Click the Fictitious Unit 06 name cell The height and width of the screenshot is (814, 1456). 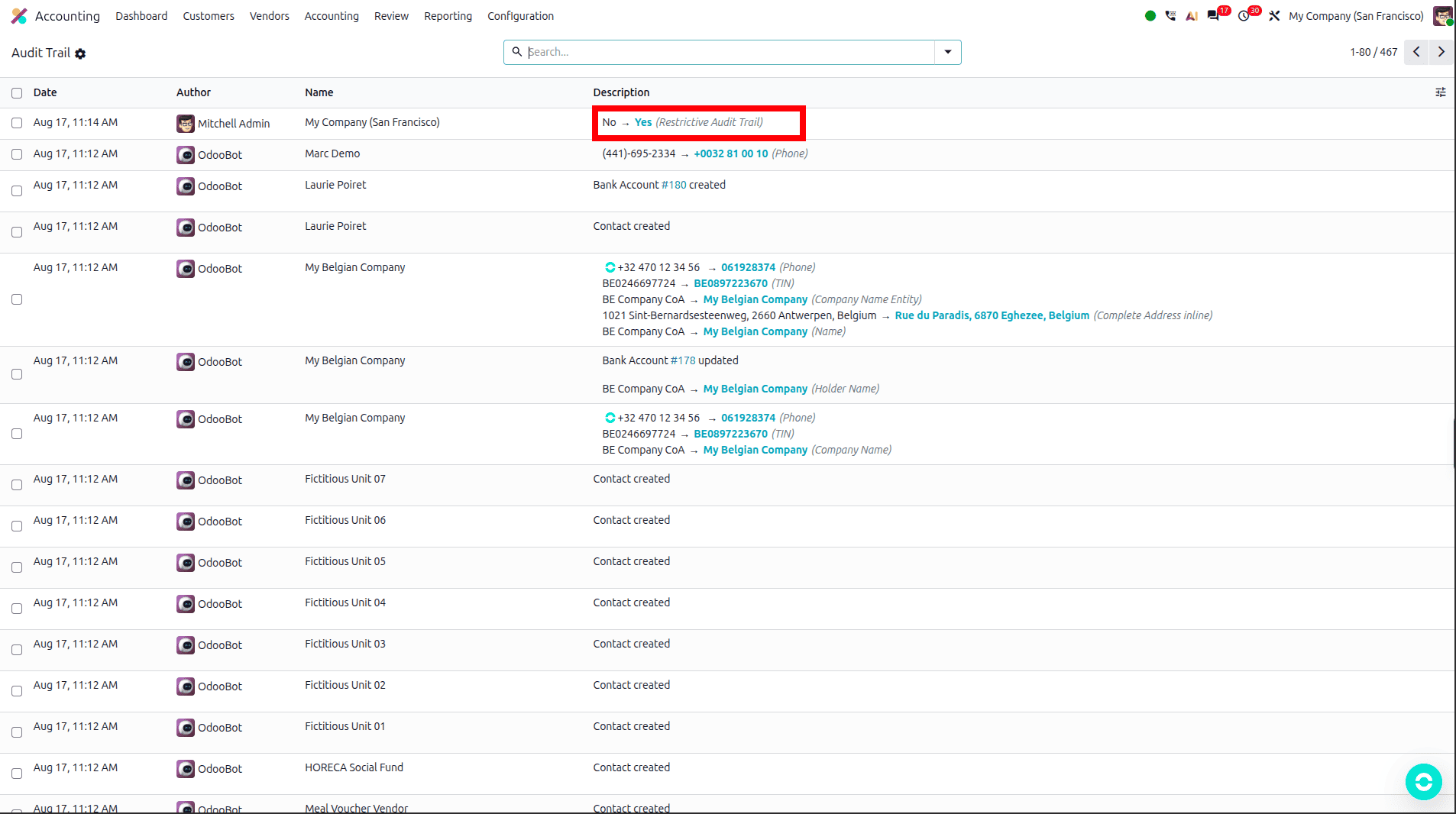[x=345, y=520]
